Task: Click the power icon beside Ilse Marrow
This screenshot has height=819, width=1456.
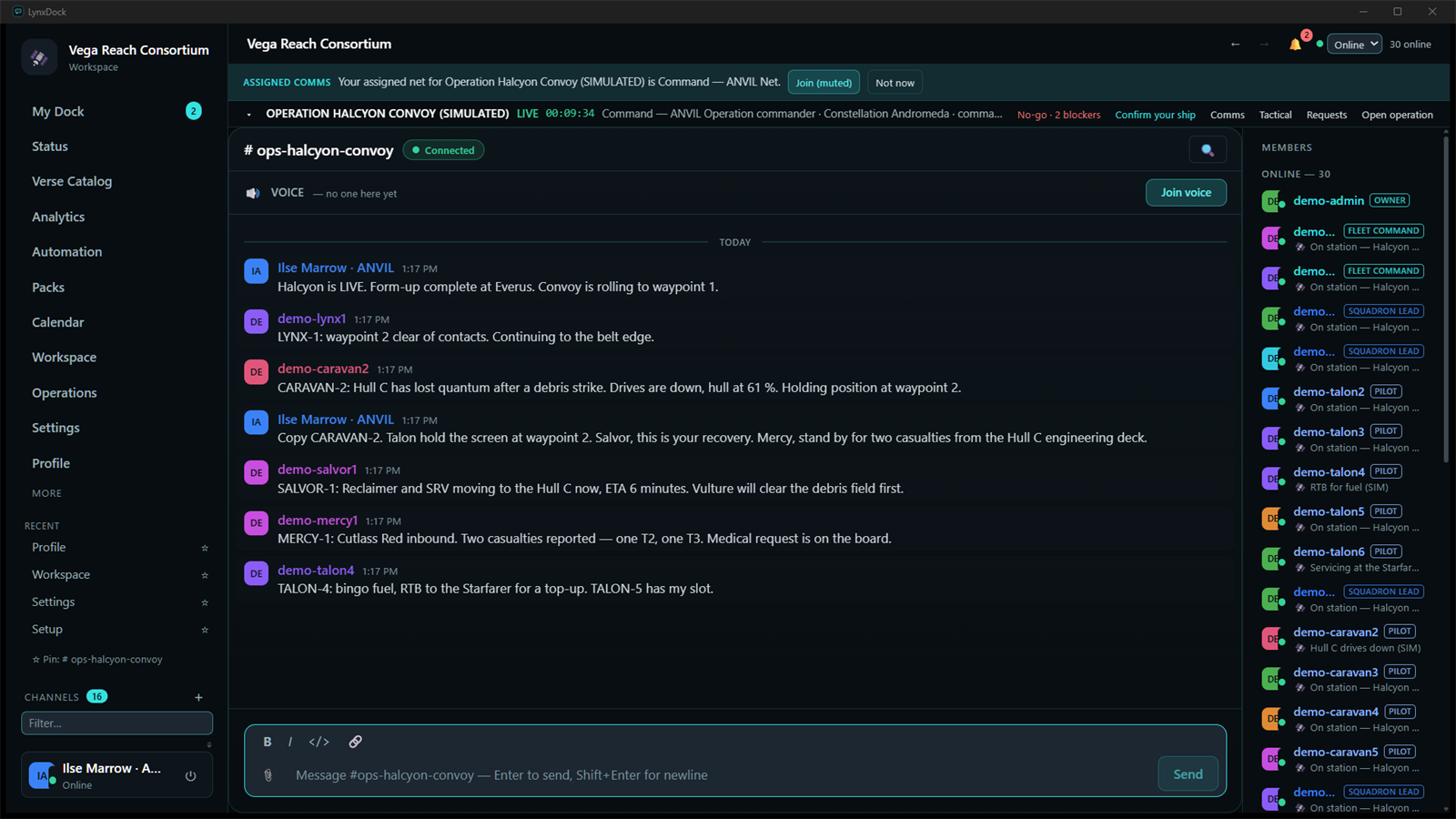Action: tap(191, 776)
